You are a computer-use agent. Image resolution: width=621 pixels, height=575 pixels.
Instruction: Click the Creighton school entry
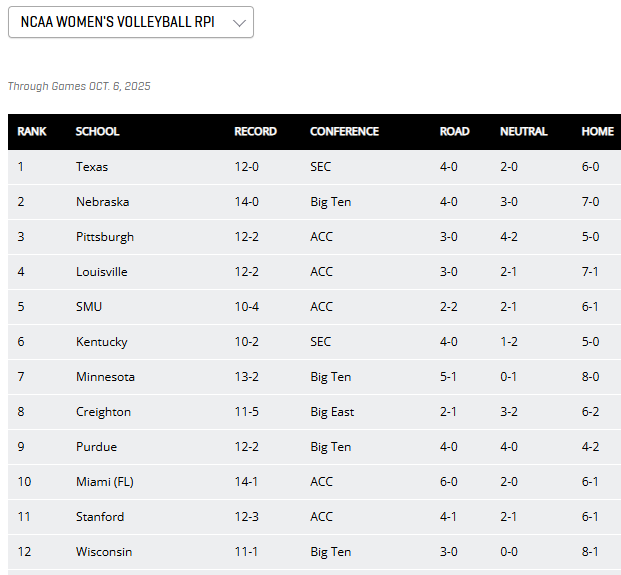point(103,412)
